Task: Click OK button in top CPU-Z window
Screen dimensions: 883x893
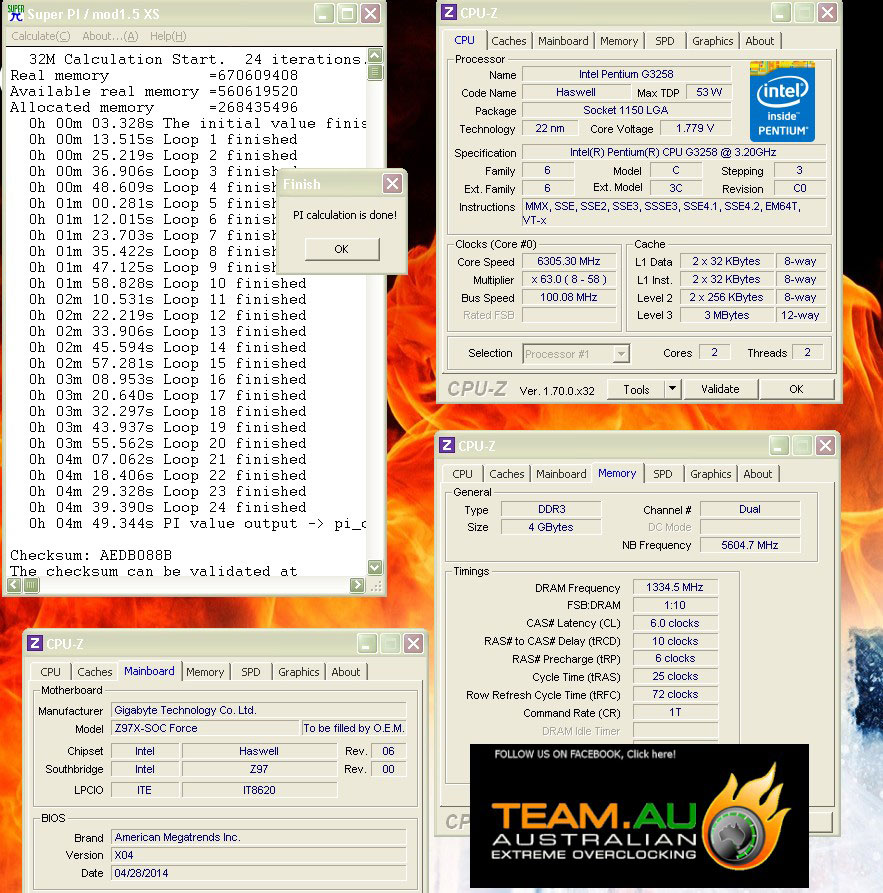Action: coord(796,389)
